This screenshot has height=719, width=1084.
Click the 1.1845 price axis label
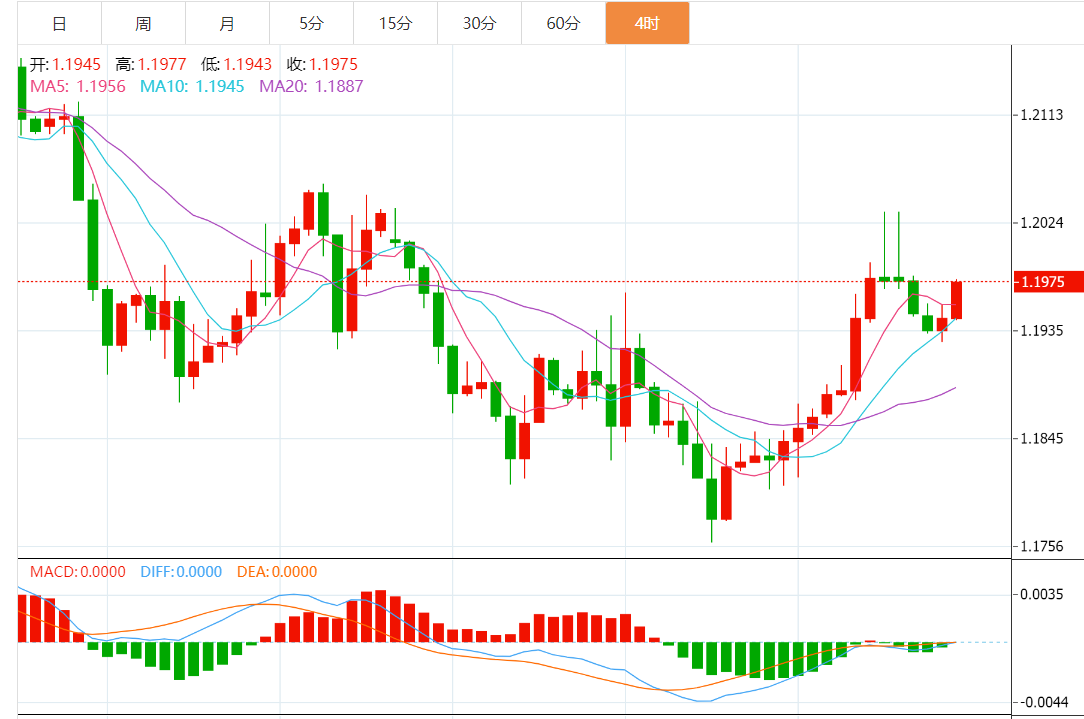pyautogui.click(x=1042, y=438)
